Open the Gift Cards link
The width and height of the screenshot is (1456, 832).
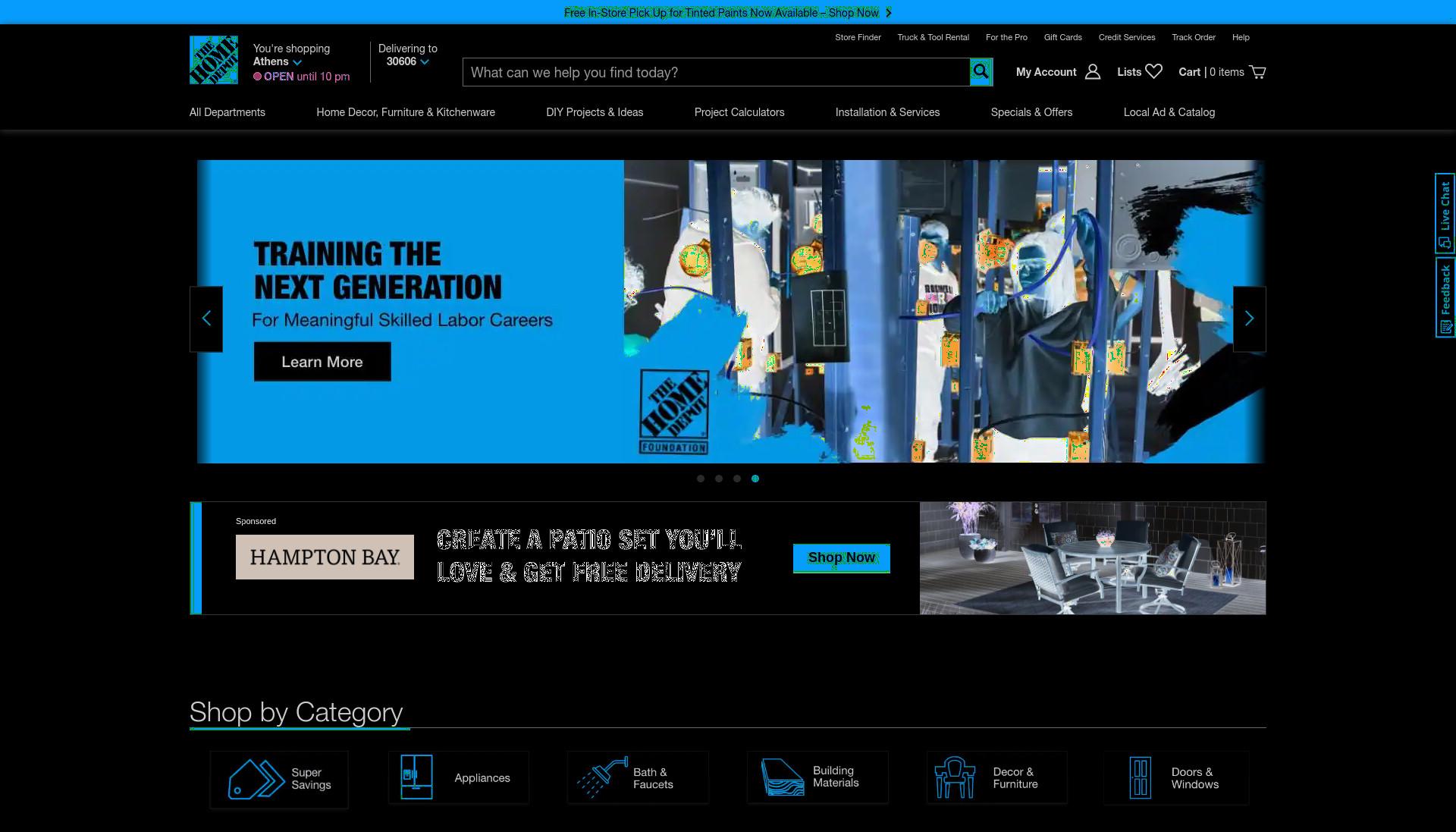(x=1062, y=37)
